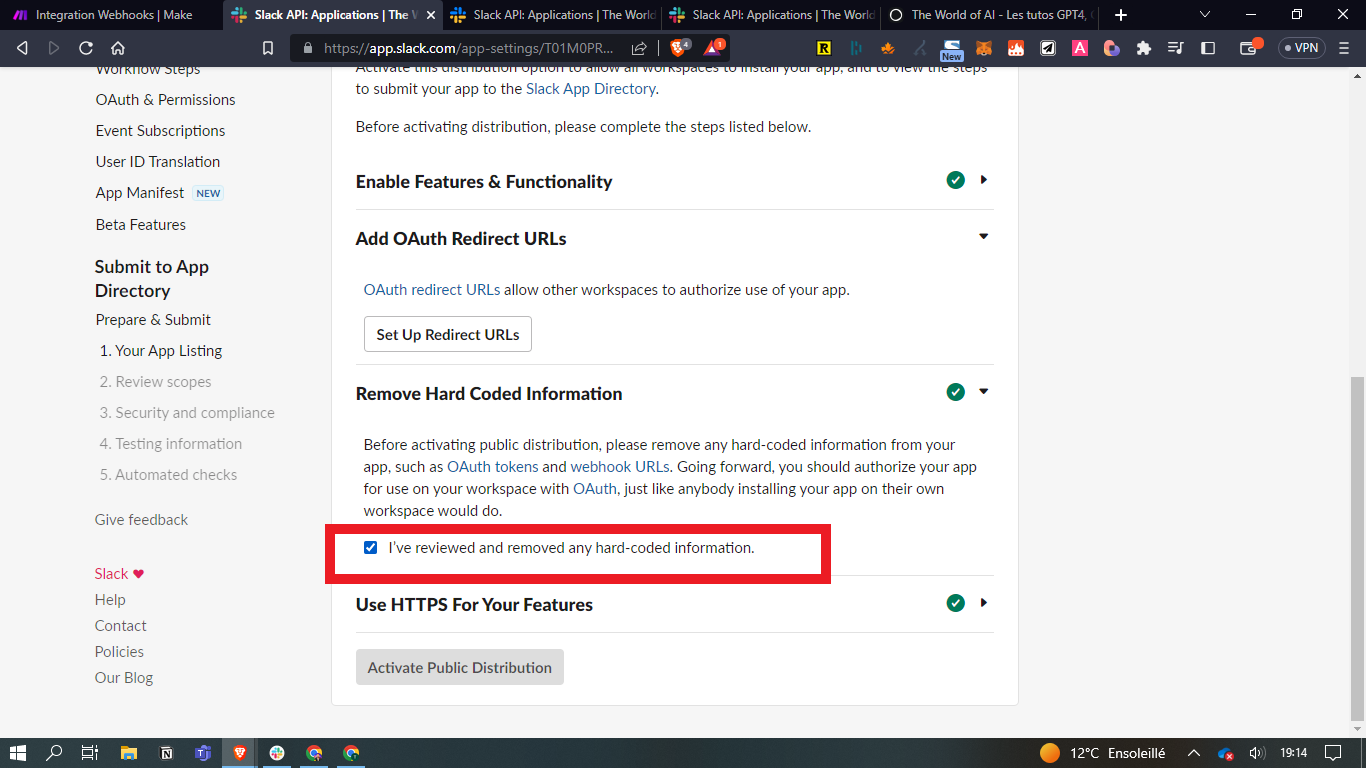
Task: Click the Brave VPN button
Action: [x=1301, y=48]
